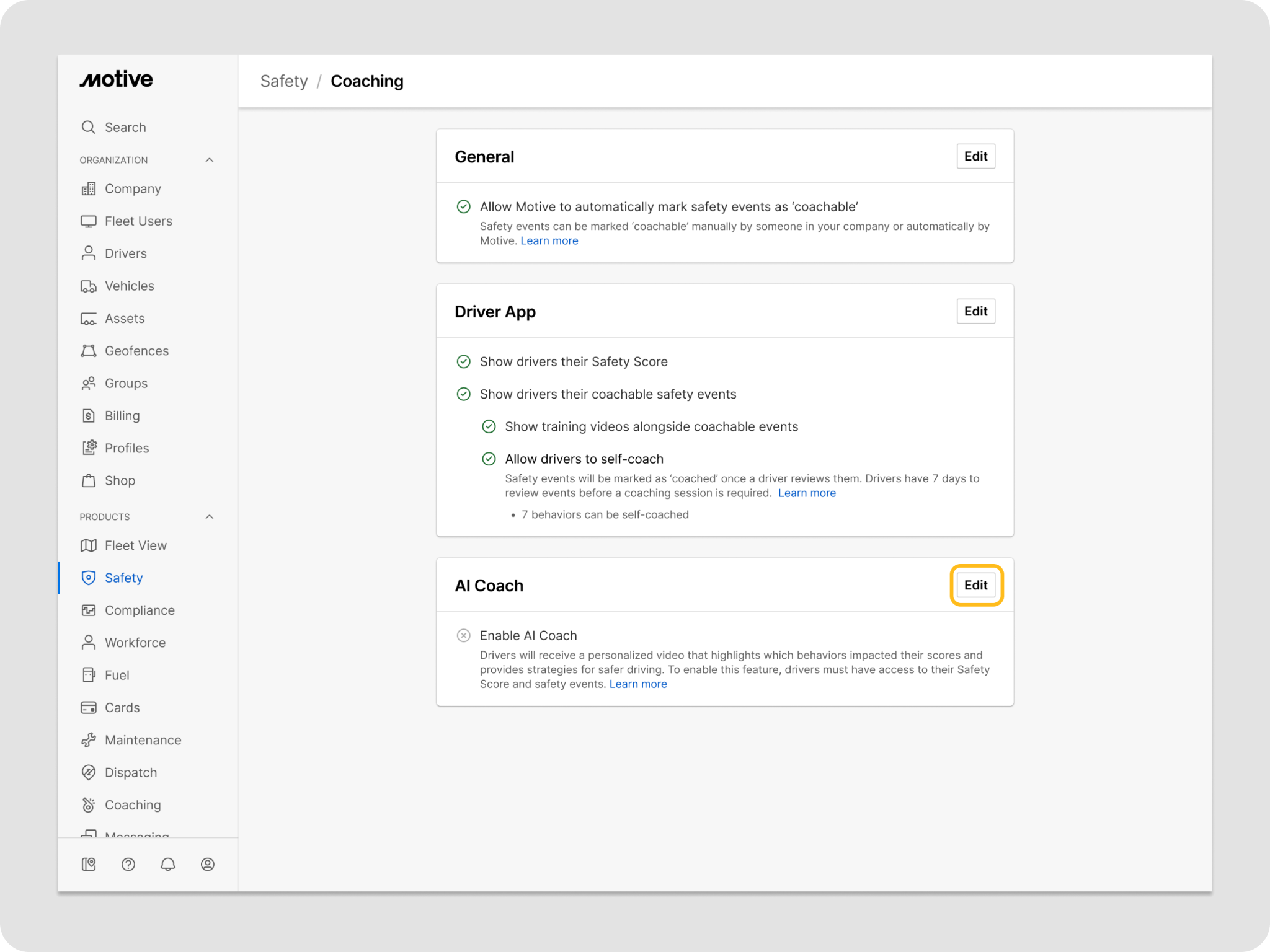The height and width of the screenshot is (952, 1270).
Task: Click the General section heading
Action: (x=484, y=157)
